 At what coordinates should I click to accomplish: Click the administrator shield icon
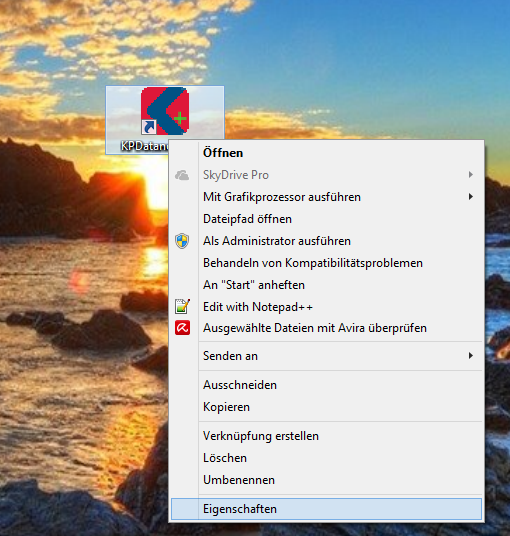(x=182, y=241)
